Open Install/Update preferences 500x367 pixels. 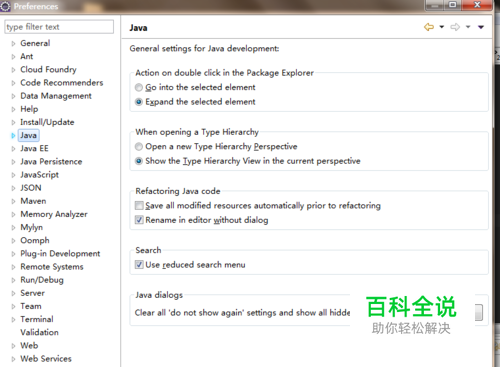point(47,122)
